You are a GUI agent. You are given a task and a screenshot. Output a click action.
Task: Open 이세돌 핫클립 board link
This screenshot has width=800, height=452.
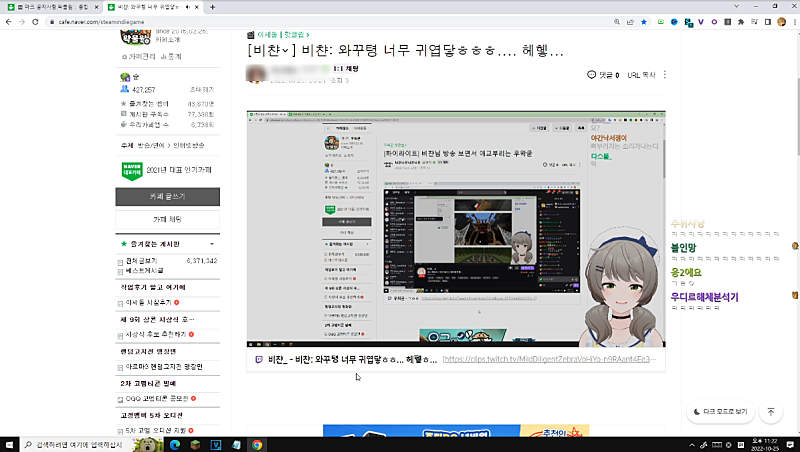coord(283,35)
